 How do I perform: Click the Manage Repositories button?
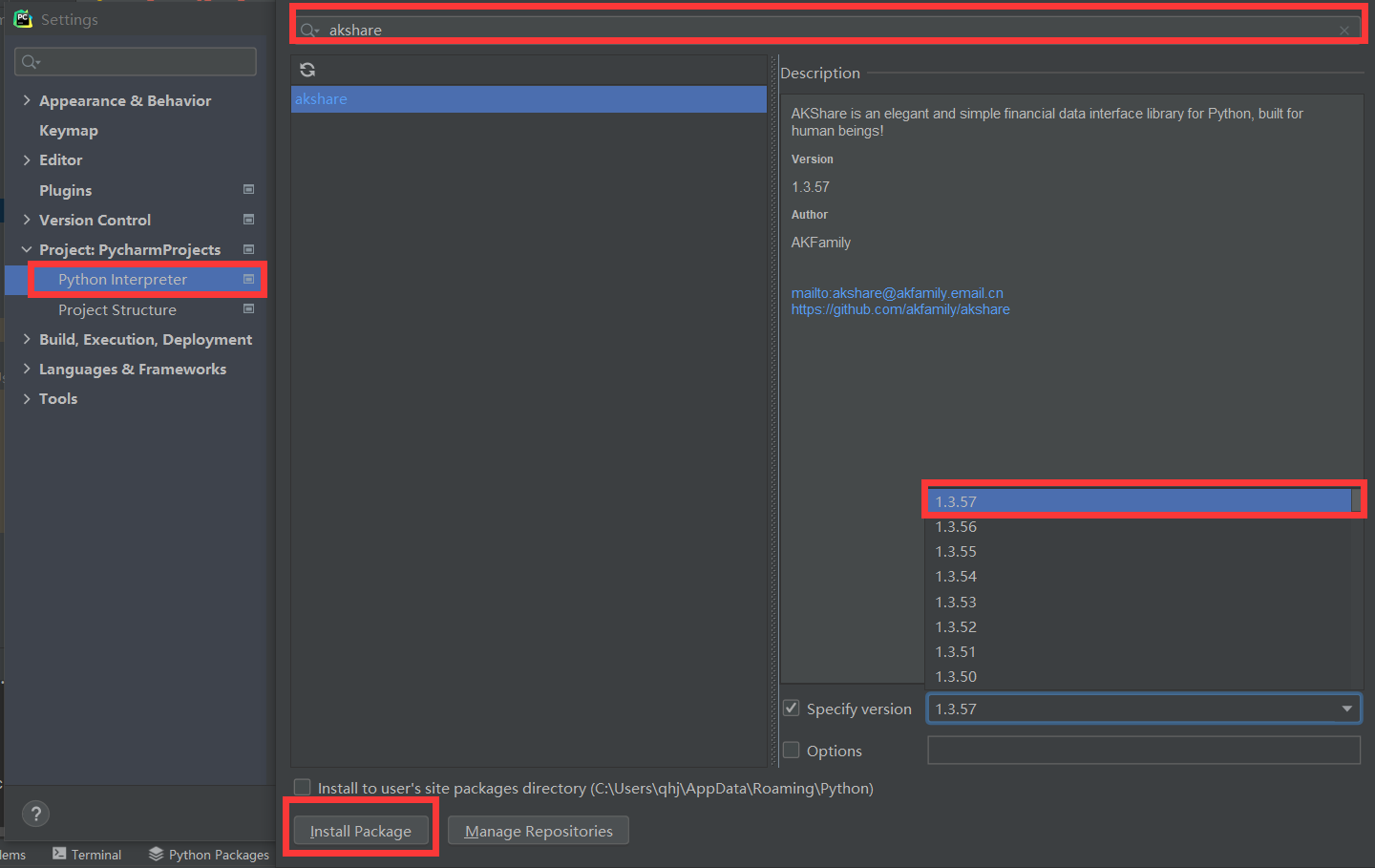point(539,831)
